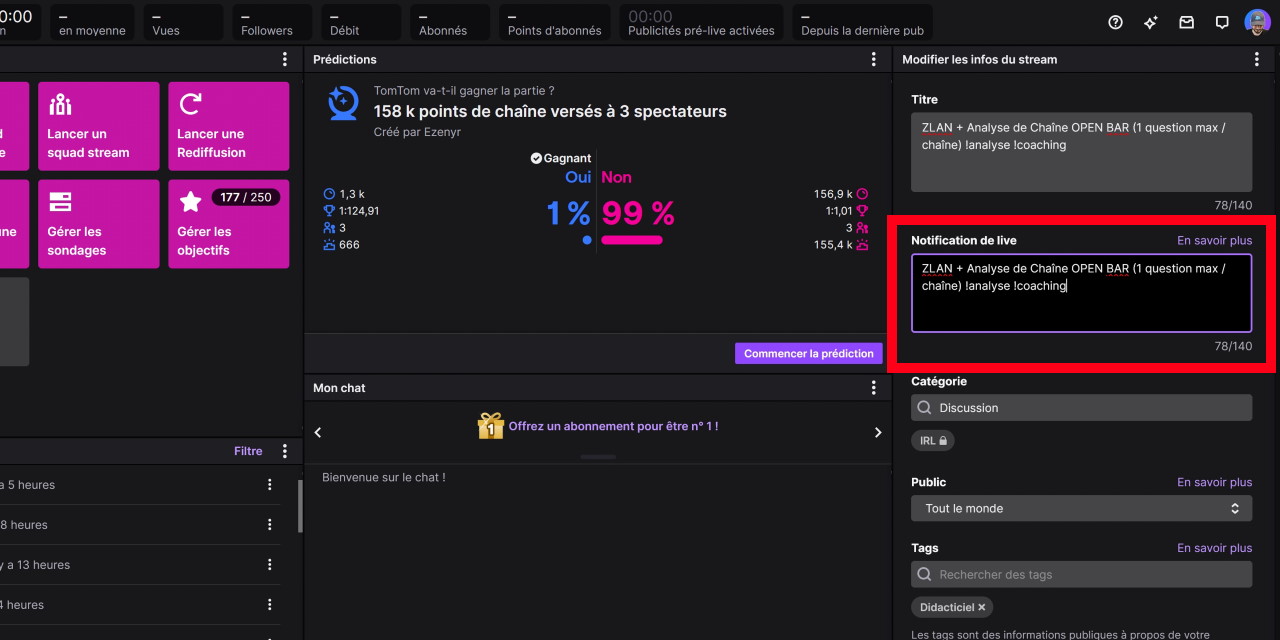
Task: Open Mon chat panel options menu
Action: (873, 388)
